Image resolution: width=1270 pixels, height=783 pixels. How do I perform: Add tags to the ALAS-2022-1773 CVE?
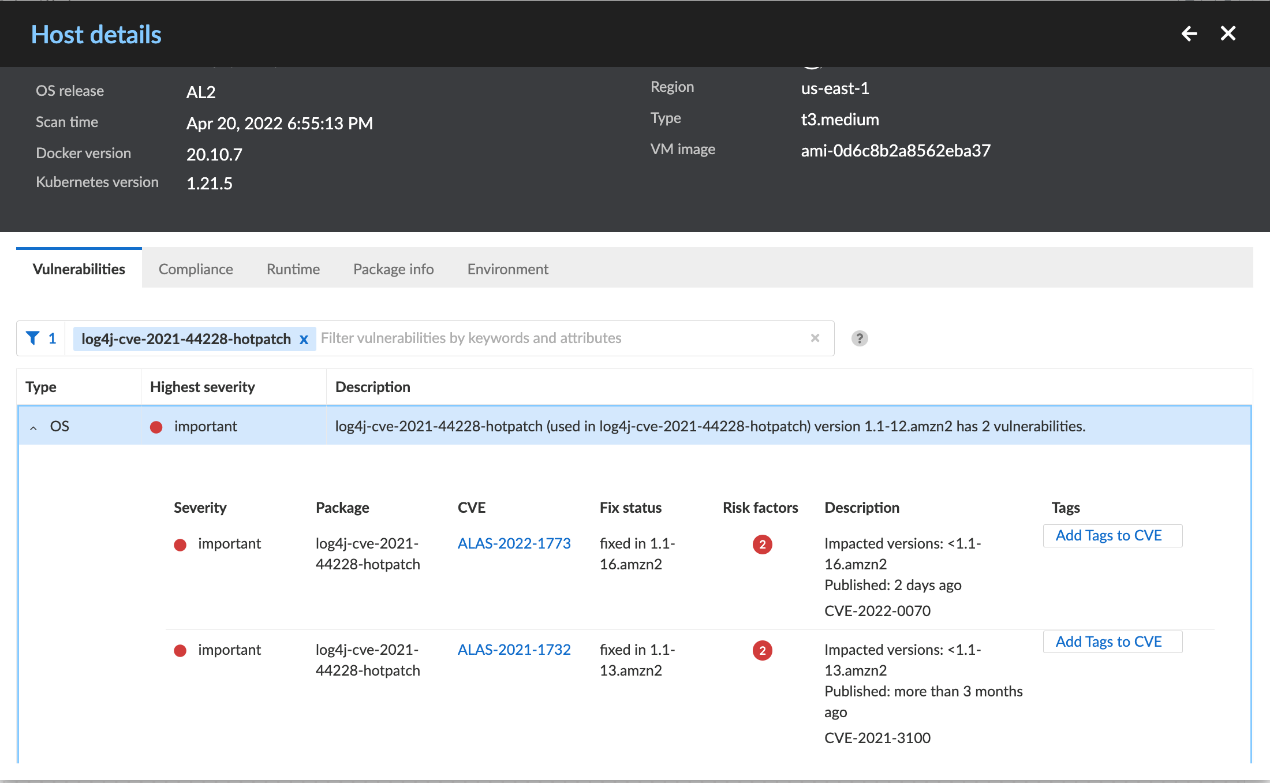(x=1109, y=535)
